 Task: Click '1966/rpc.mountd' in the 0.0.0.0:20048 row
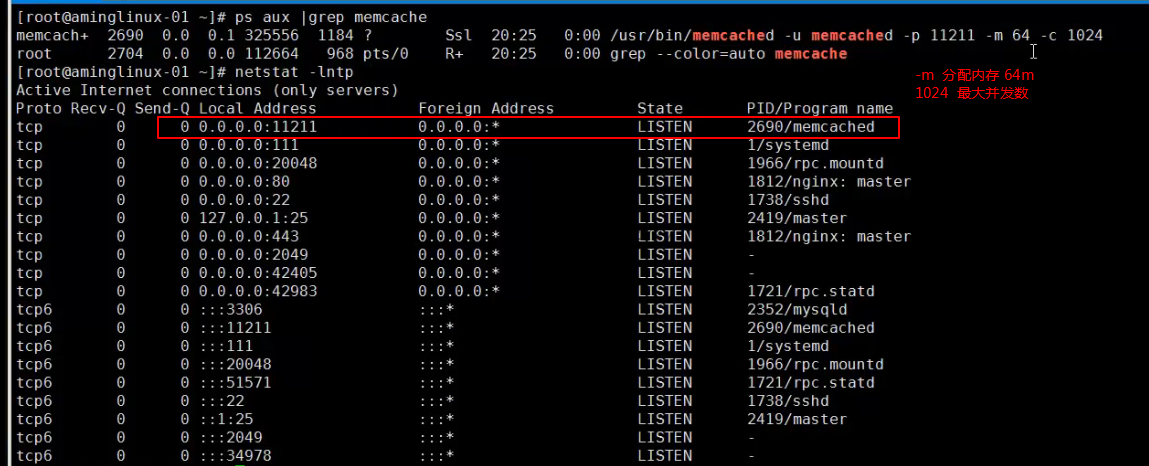coord(816,163)
